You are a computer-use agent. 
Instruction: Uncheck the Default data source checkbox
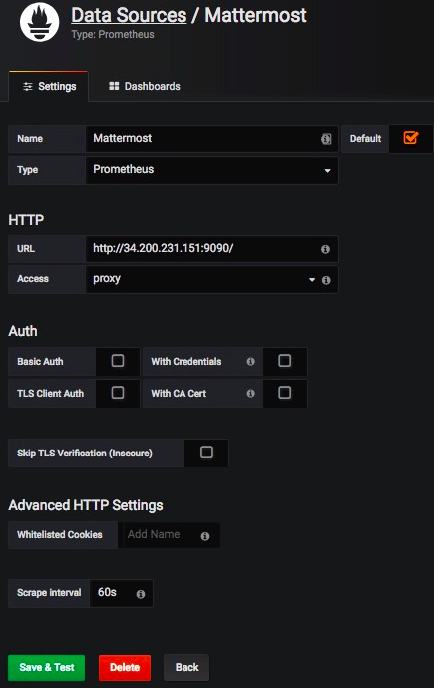[x=411, y=138]
